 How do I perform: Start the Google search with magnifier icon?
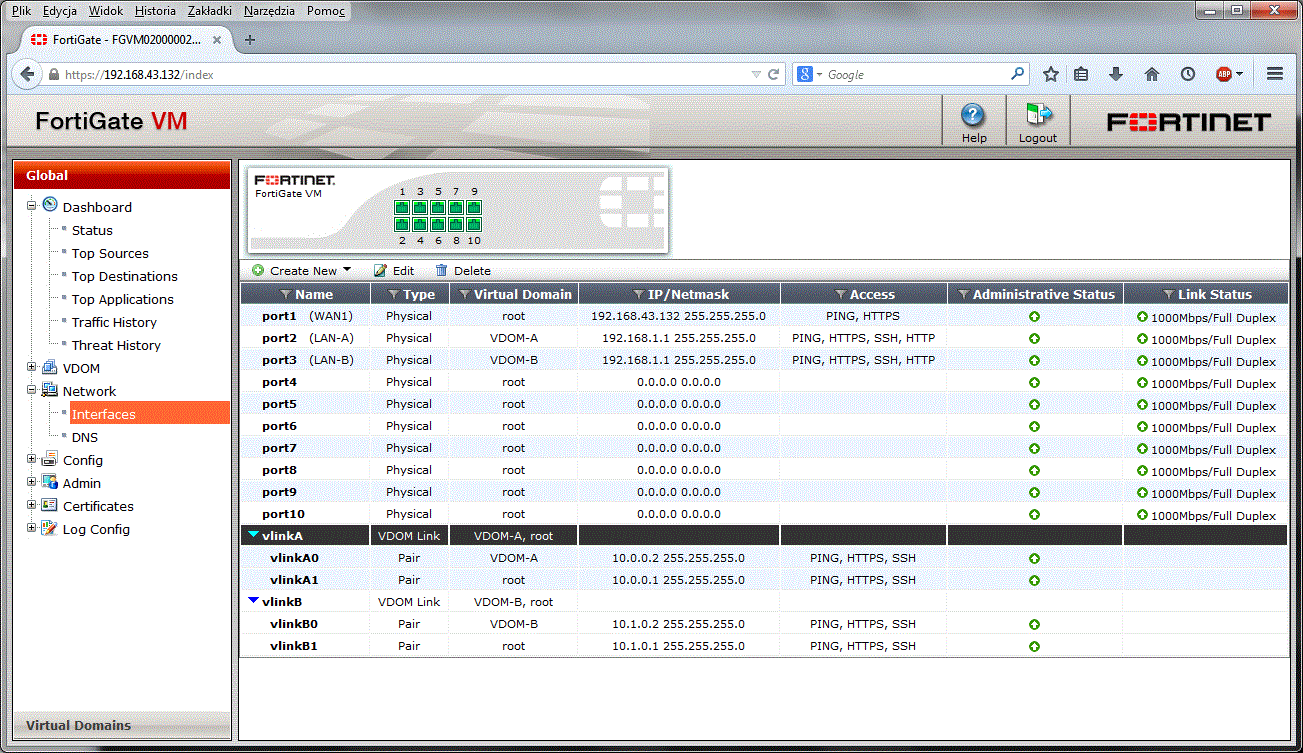tap(1017, 74)
